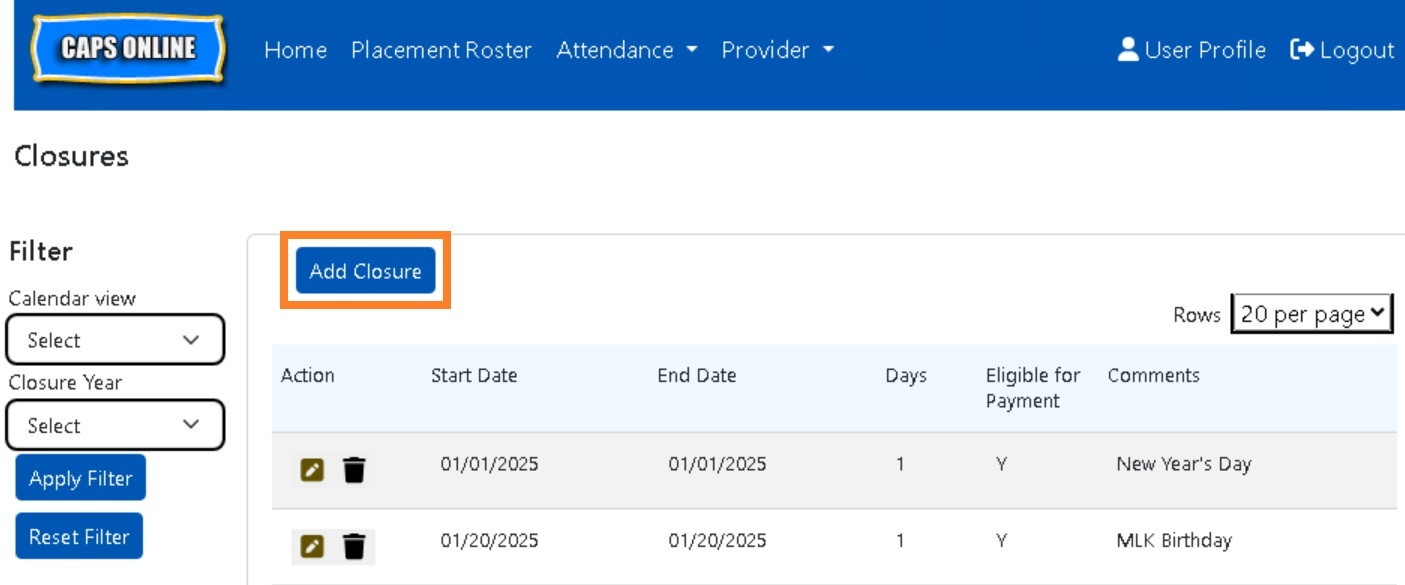Click the Start Date column header
The width and height of the screenshot is (1405, 585).
(x=474, y=376)
